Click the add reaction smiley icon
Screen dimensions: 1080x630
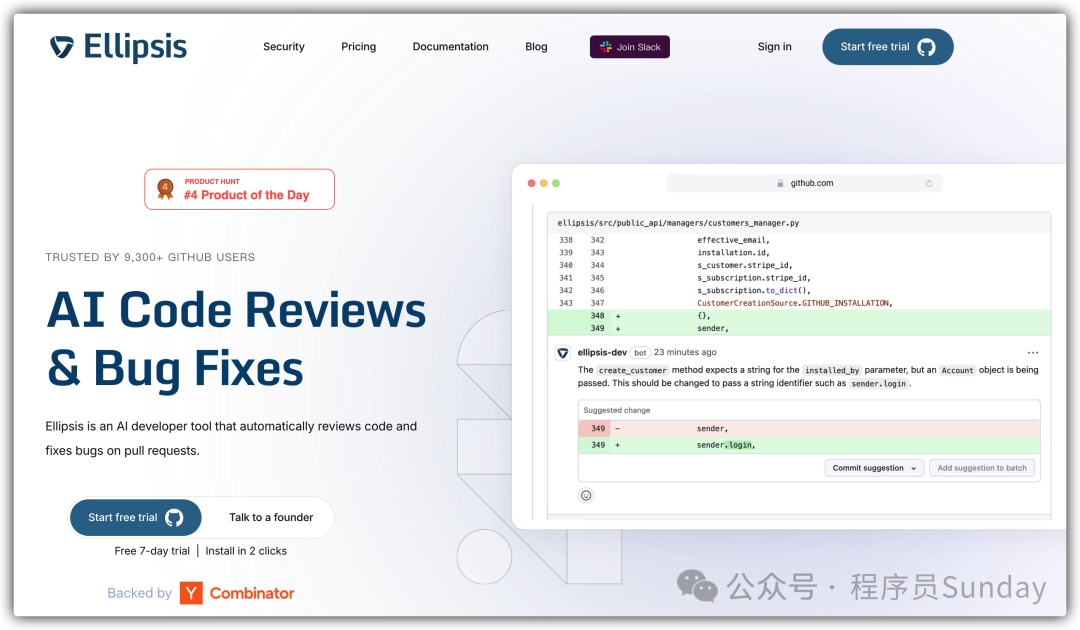[585, 495]
